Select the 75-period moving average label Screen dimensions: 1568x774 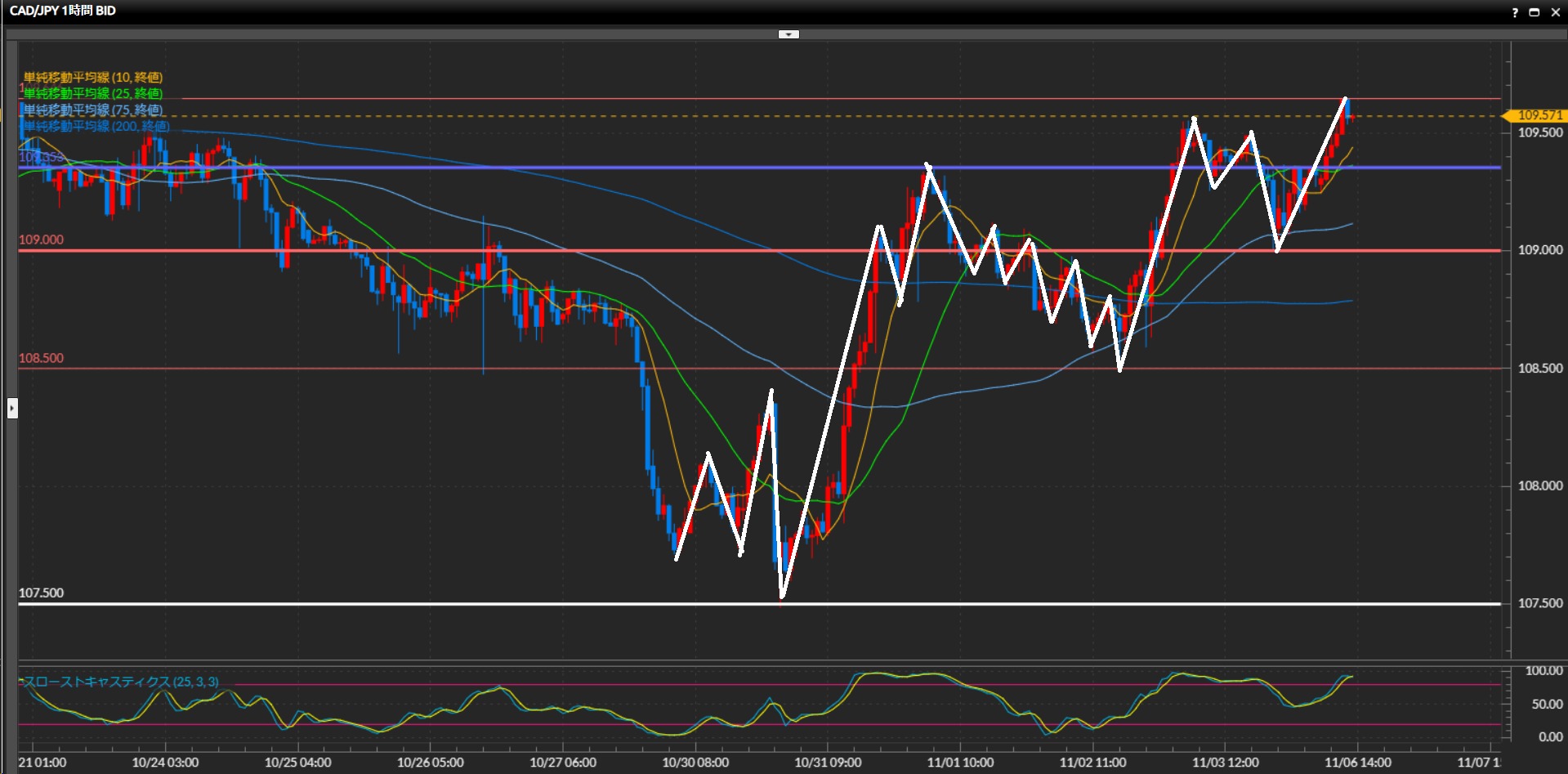(x=92, y=110)
